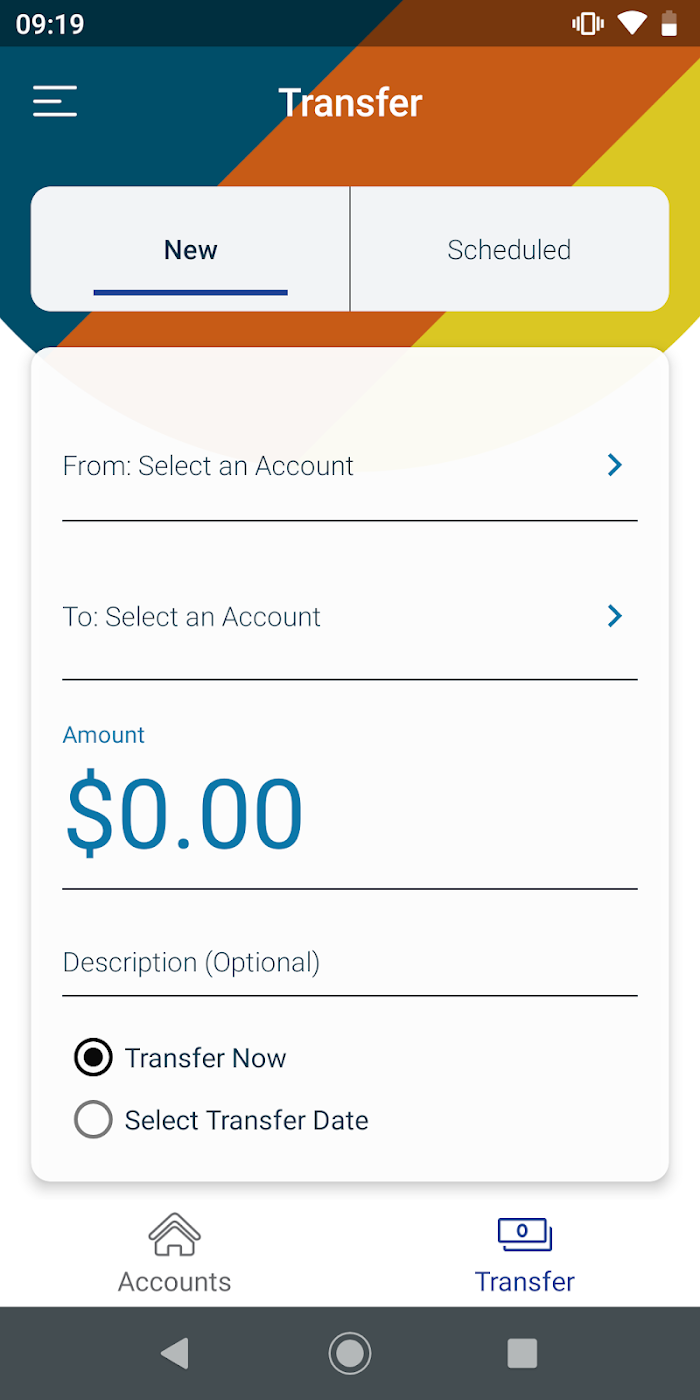
Task: Tap the Transfer money icon
Action: pyautogui.click(x=525, y=1235)
